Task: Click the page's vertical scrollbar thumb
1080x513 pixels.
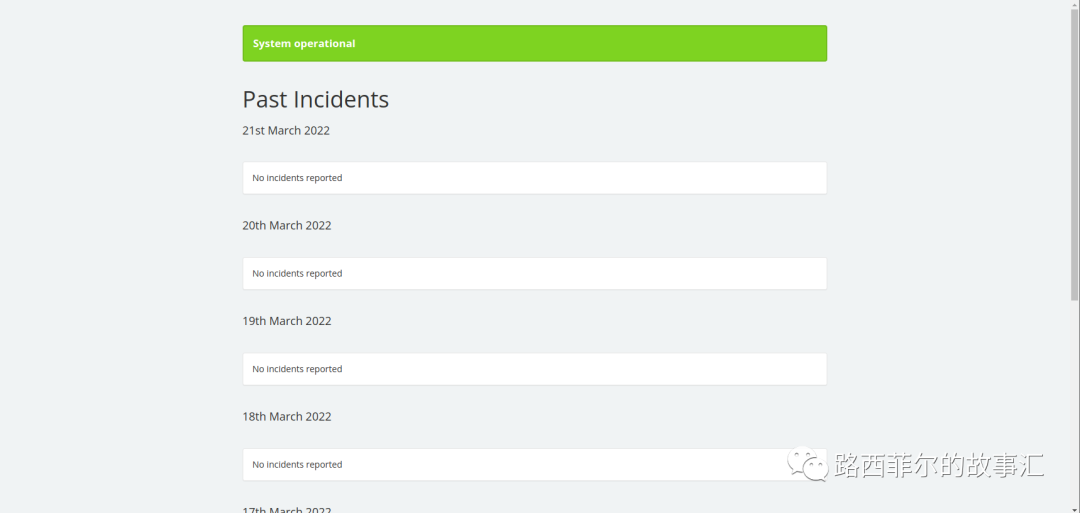Action: coord(1074,153)
